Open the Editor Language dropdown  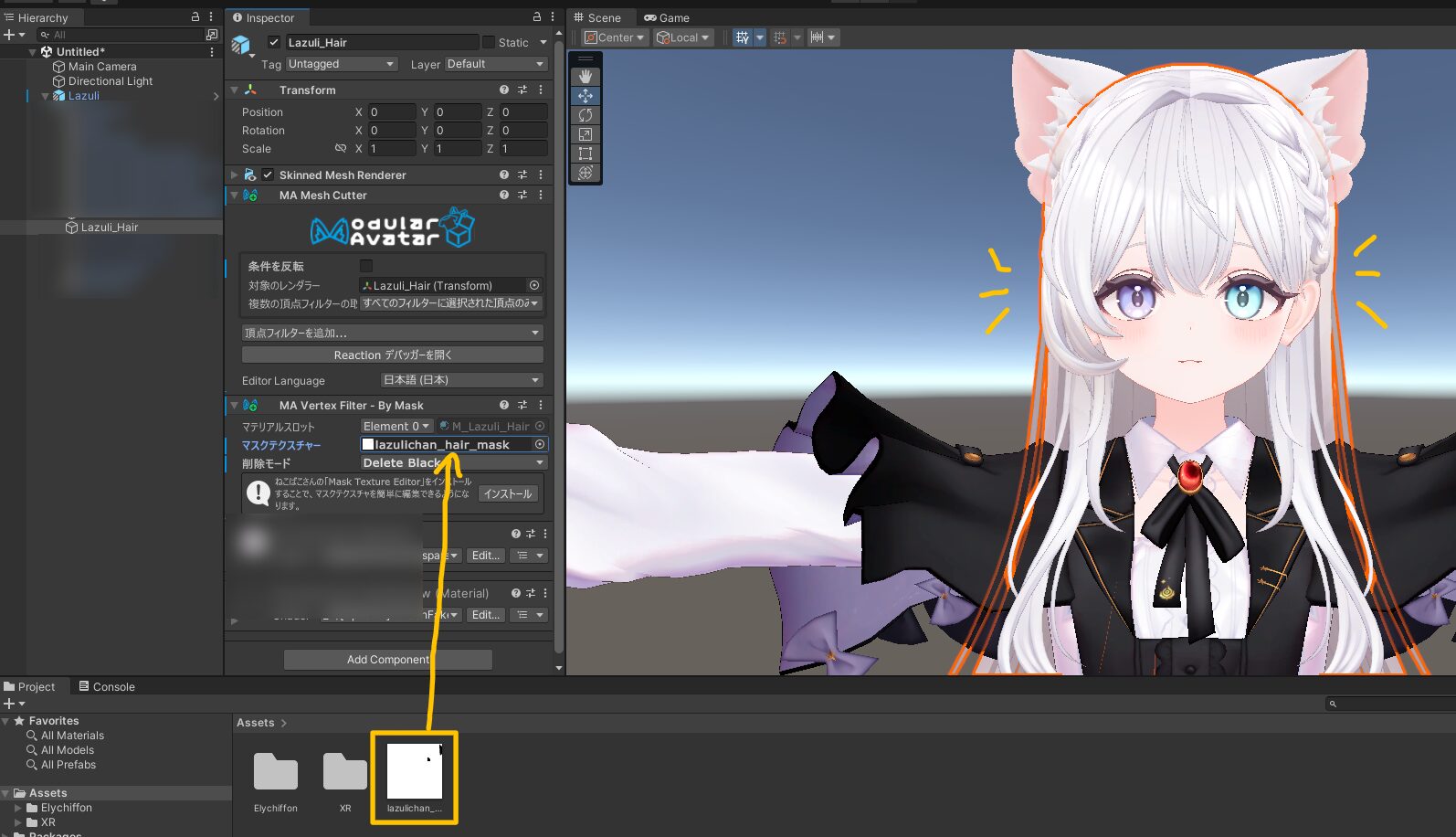(461, 380)
